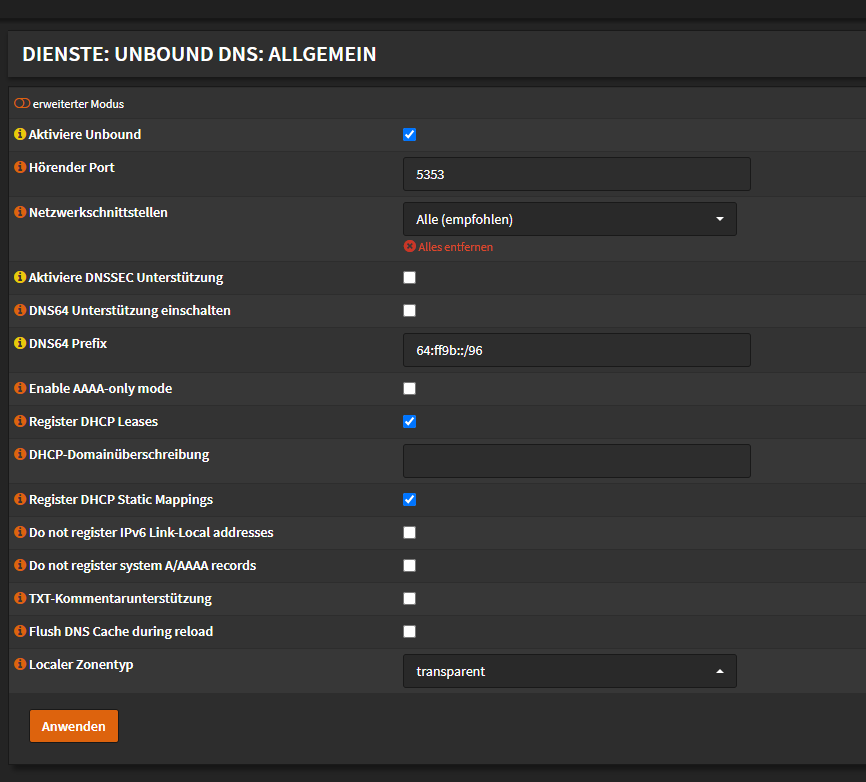Click the Aktiviere Unbound label text
The height and width of the screenshot is (782, 866).
click(85, 134)
